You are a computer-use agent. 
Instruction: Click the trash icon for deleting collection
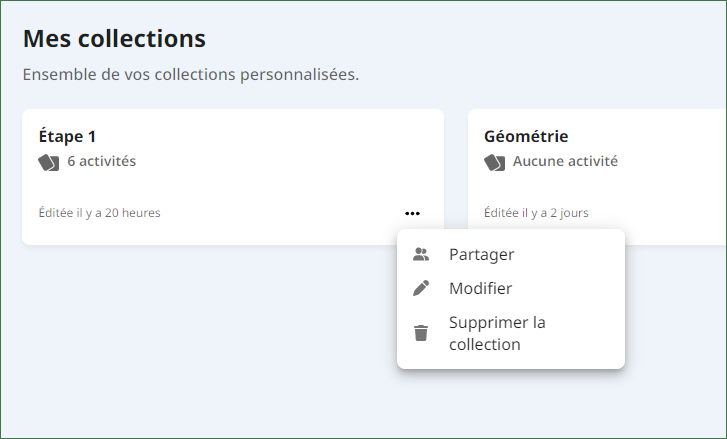point(421,333)
